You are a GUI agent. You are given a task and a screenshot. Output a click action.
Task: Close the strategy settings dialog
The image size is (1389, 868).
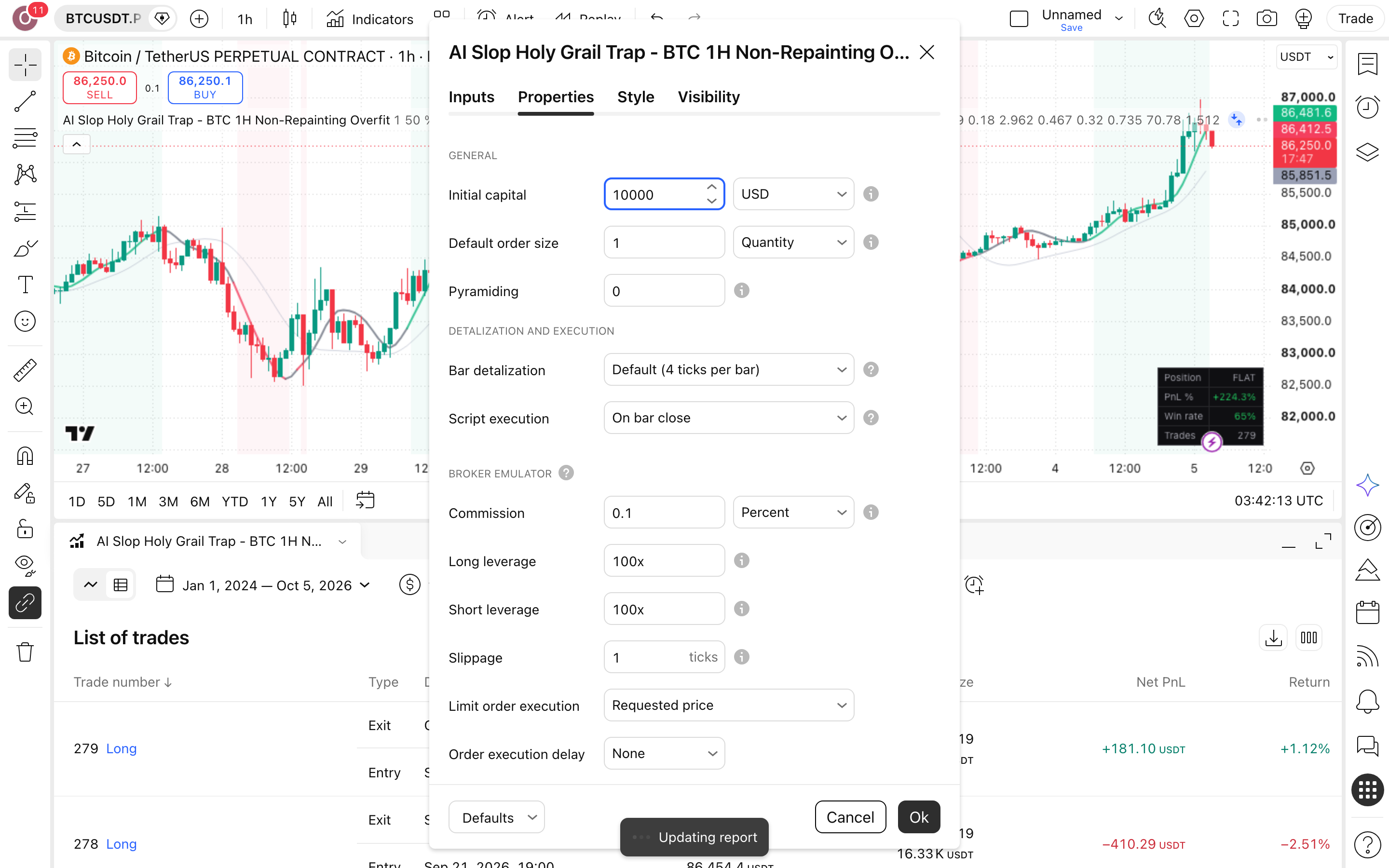[x=926, y=52]
